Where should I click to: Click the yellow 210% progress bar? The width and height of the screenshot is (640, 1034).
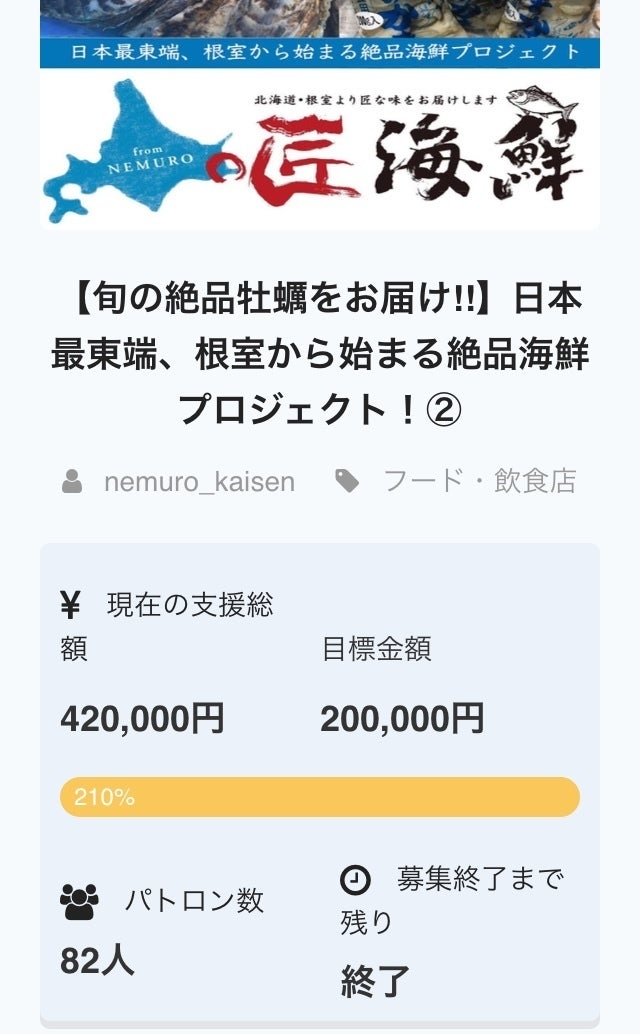[320, 797]
